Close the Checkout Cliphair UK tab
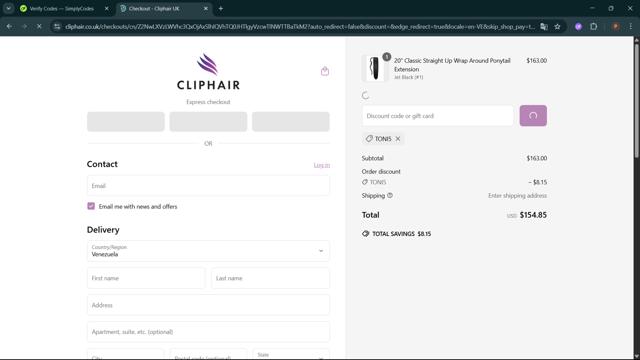Image resolution: width=640 pixels, height=360 pixels. (x=206, y=9)
